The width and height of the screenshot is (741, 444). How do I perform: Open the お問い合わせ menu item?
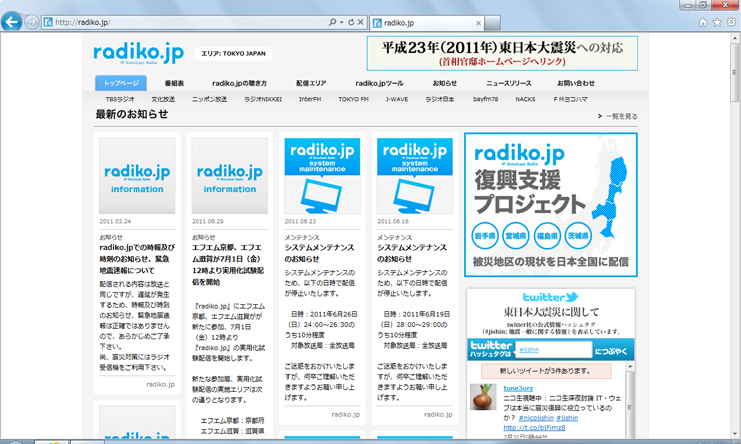[576, 83]
